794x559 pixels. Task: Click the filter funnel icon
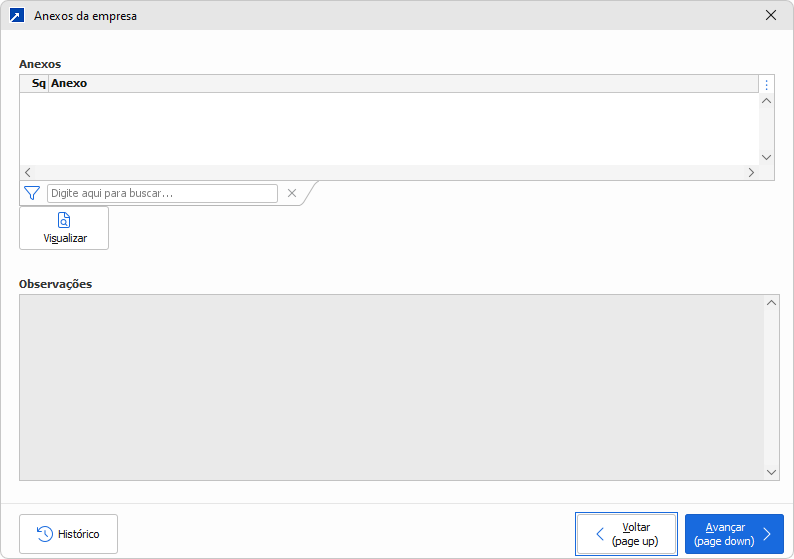click(31, 193)
